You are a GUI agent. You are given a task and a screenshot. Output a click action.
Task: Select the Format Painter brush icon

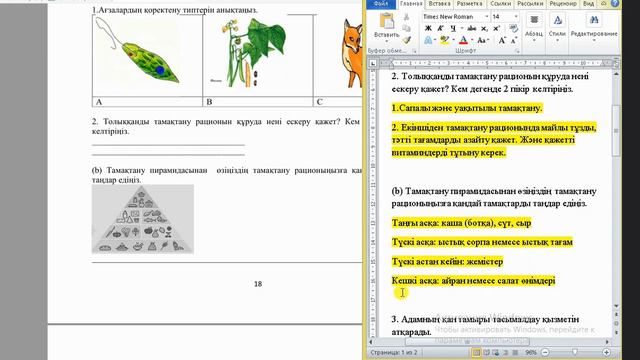coord(406,40)
